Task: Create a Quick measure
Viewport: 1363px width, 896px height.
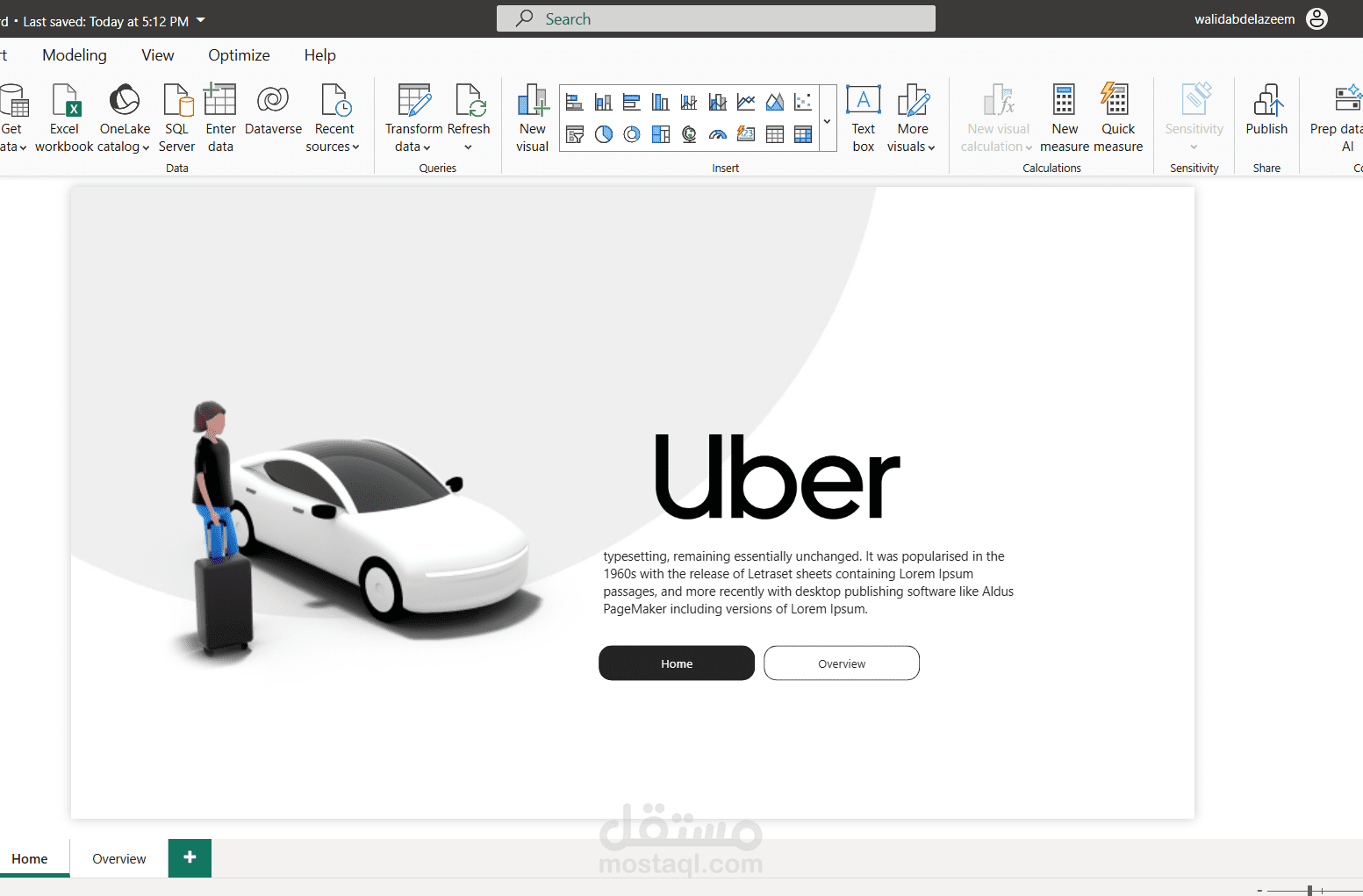Action: click(1117, 118)
